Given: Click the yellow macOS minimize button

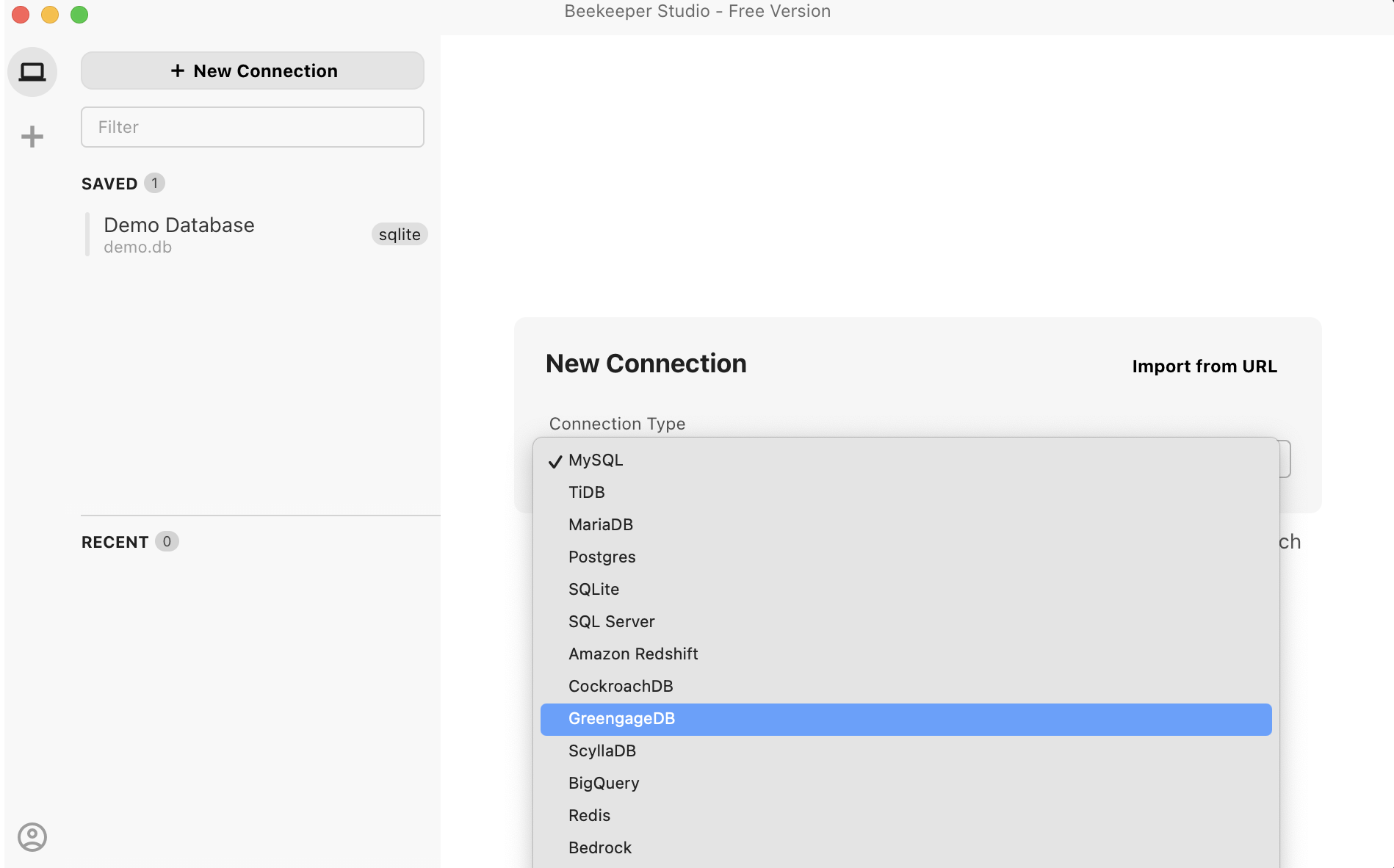Looking at the screenshot, I should [50, 15].
